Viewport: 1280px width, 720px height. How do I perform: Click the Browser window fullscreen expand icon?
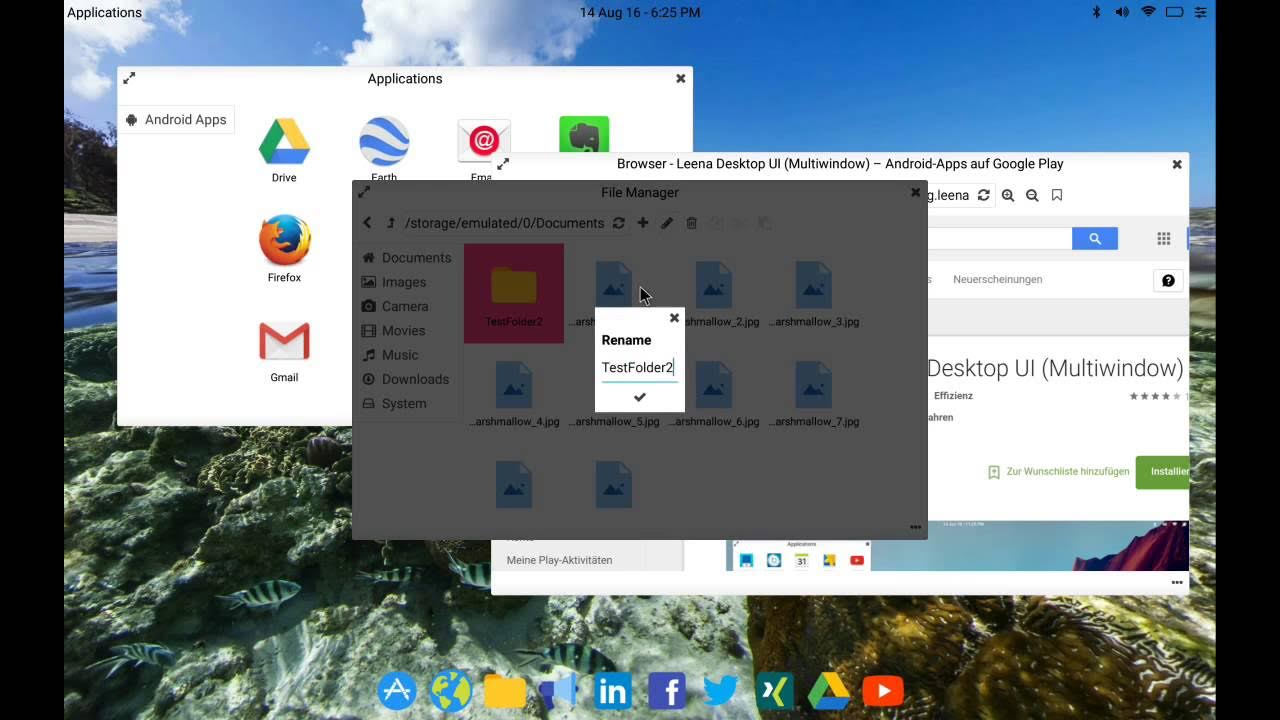pos(503,164)
